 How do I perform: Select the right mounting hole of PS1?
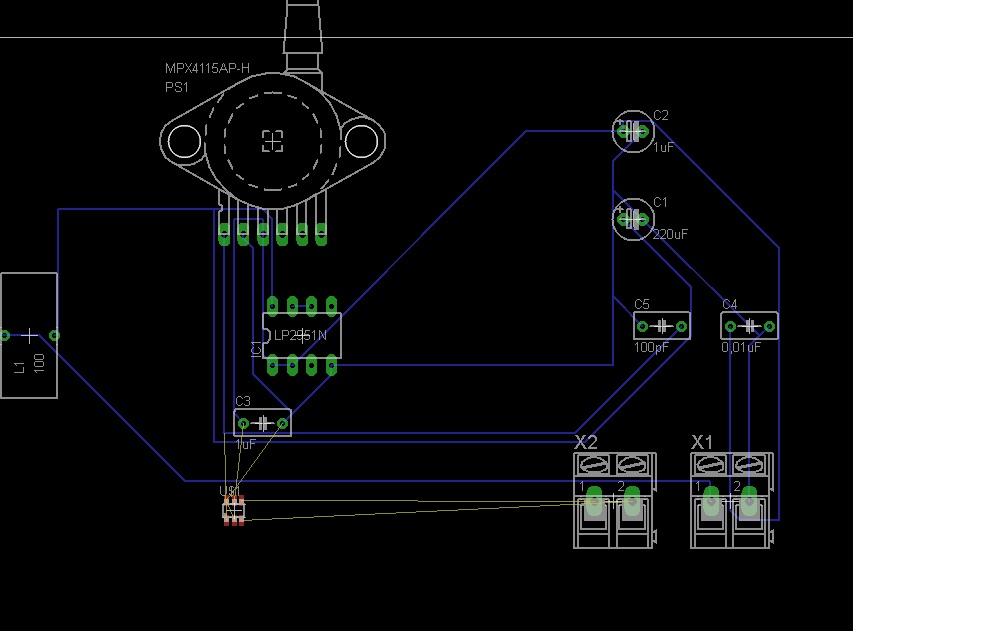(x=361, y=141)
